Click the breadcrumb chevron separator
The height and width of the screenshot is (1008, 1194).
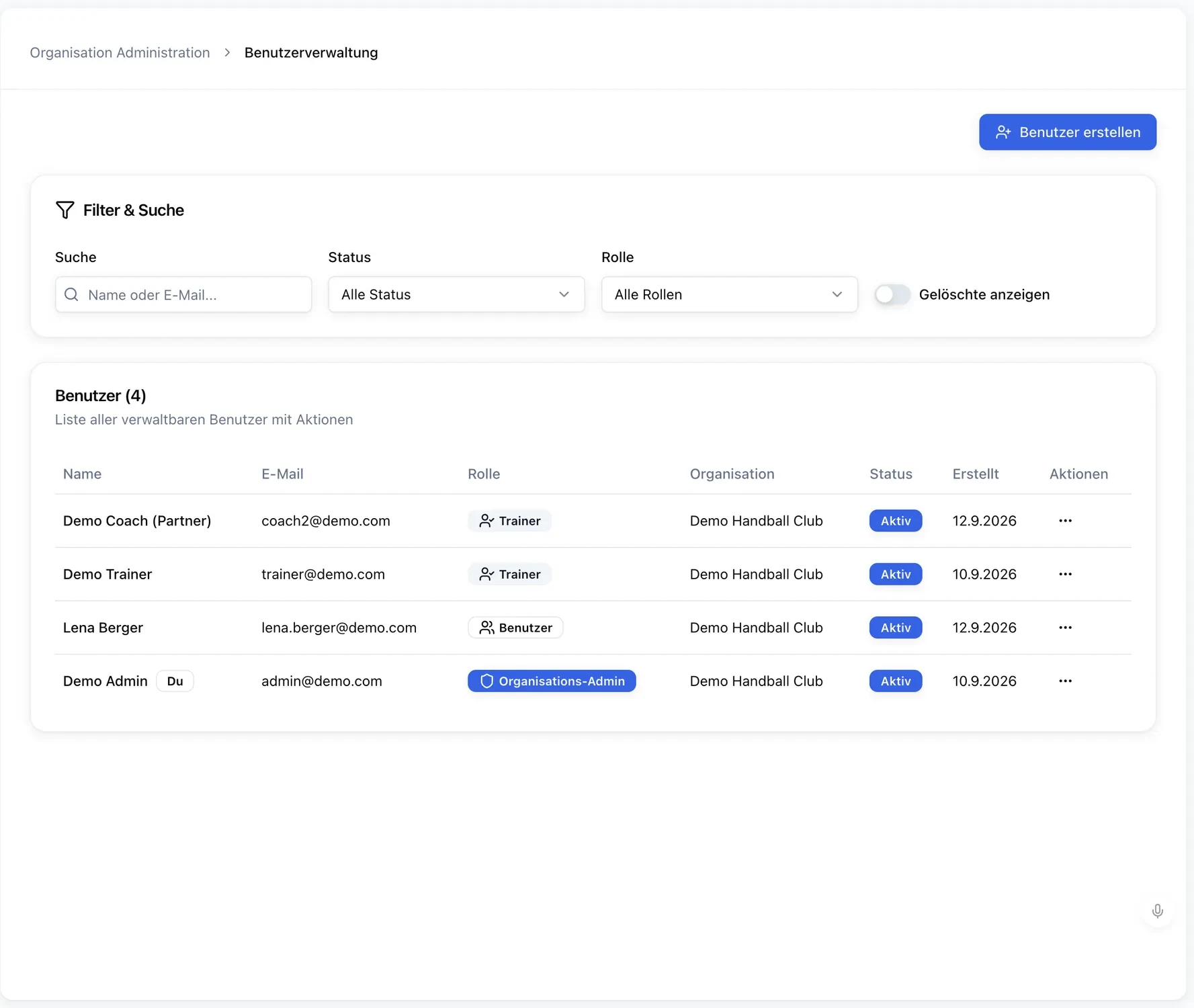pyautogui.click(x=227, y=52)
